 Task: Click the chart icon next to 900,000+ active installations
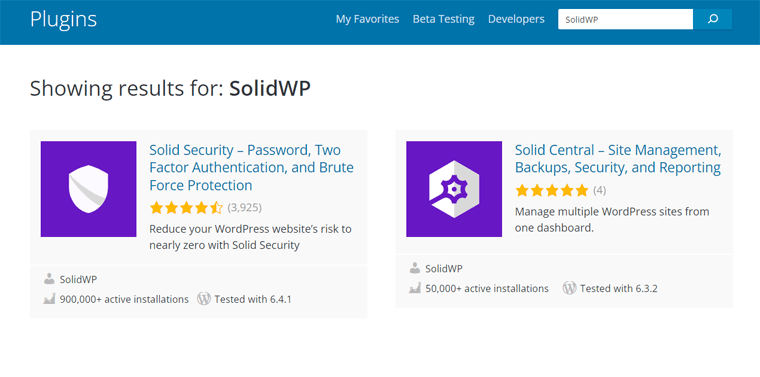49,299
